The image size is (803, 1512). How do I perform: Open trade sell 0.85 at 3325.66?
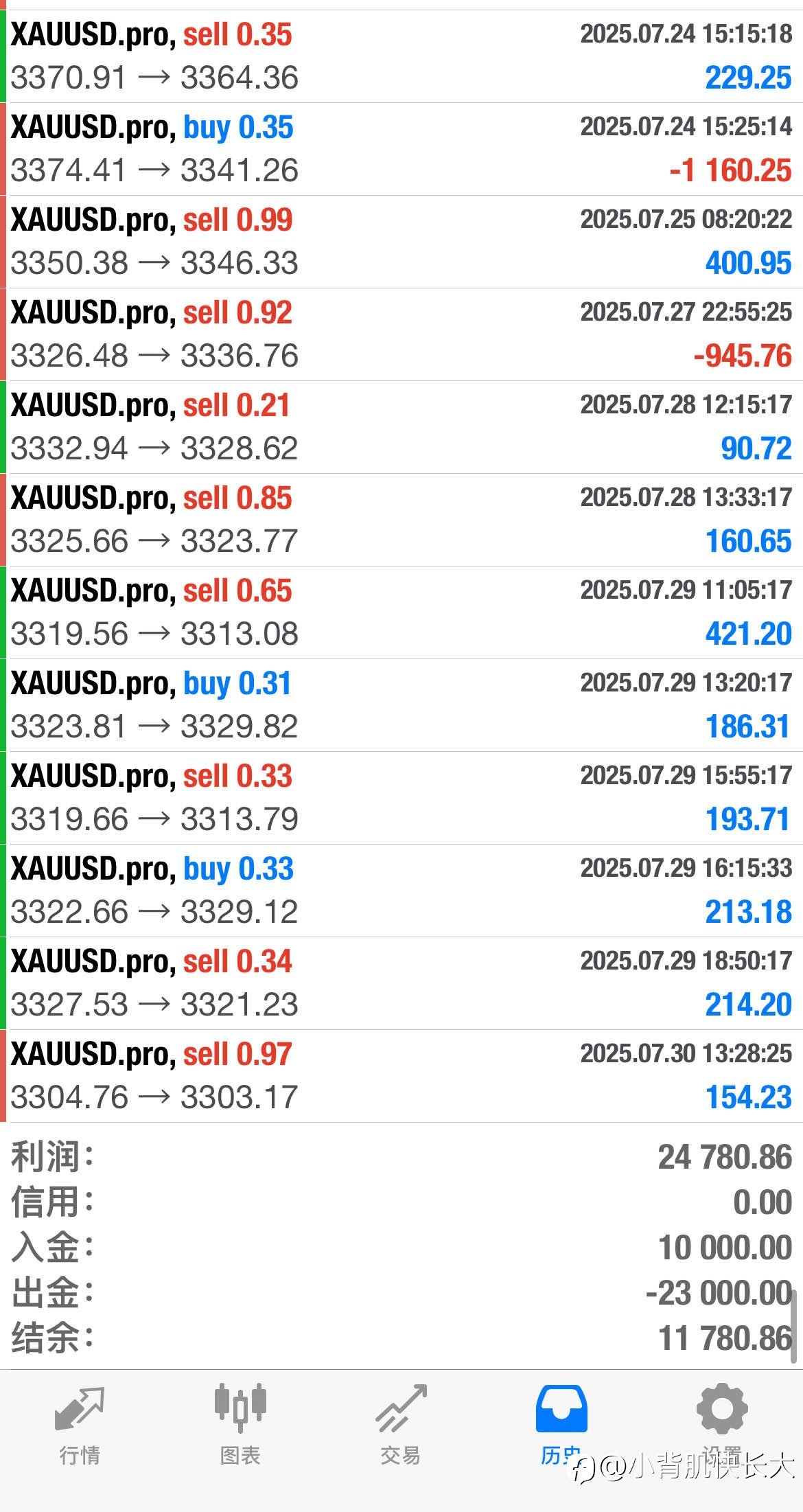coord(401,520)
